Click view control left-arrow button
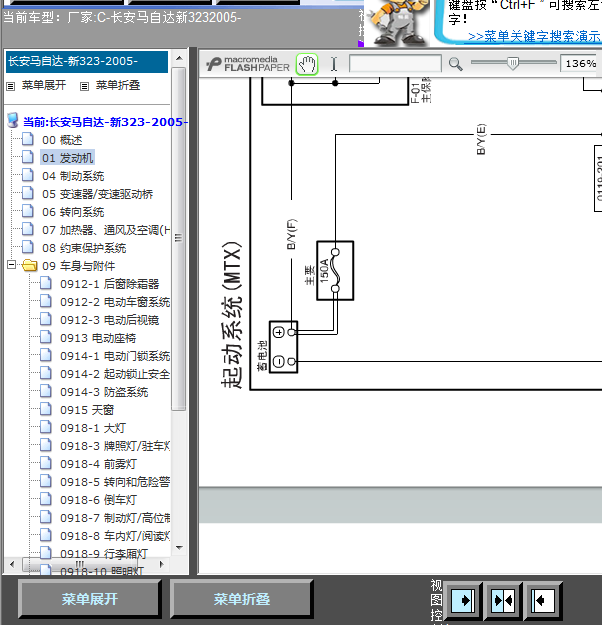Image resolution: width=602 pixels, height=625 pixels. point(543,601)
